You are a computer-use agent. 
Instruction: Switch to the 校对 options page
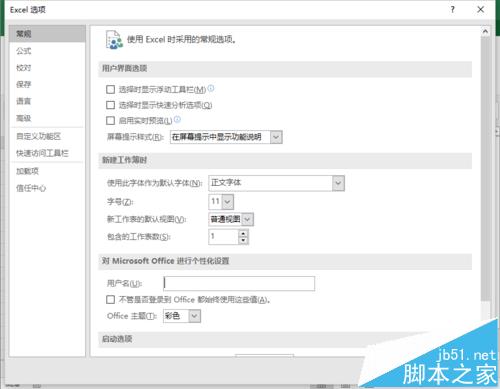(x=47, y=68)
